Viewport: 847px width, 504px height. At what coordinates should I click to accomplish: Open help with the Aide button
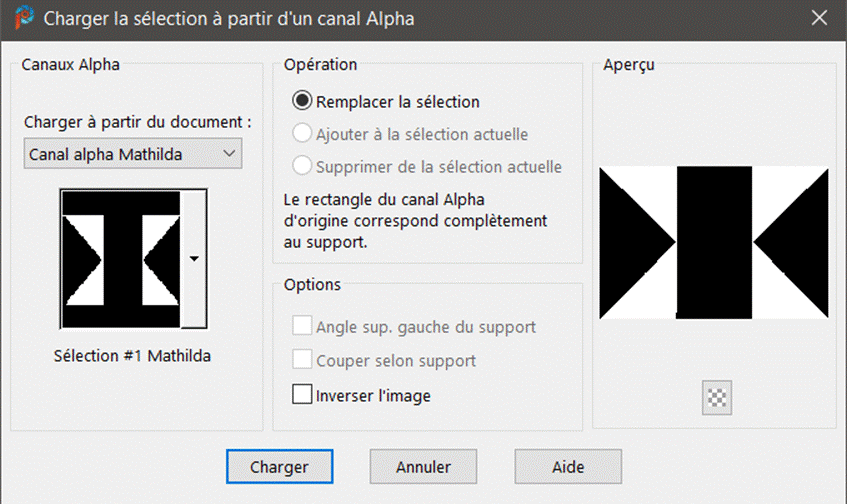[568, 466]
